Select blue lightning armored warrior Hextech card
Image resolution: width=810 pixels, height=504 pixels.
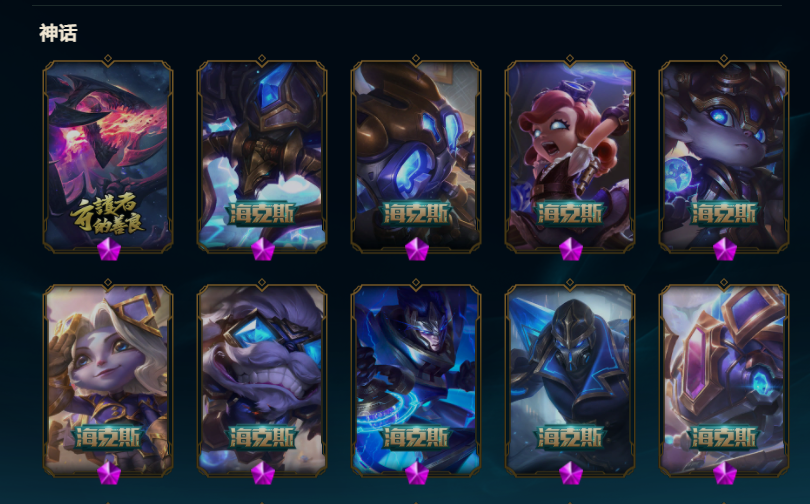[416, 379]
